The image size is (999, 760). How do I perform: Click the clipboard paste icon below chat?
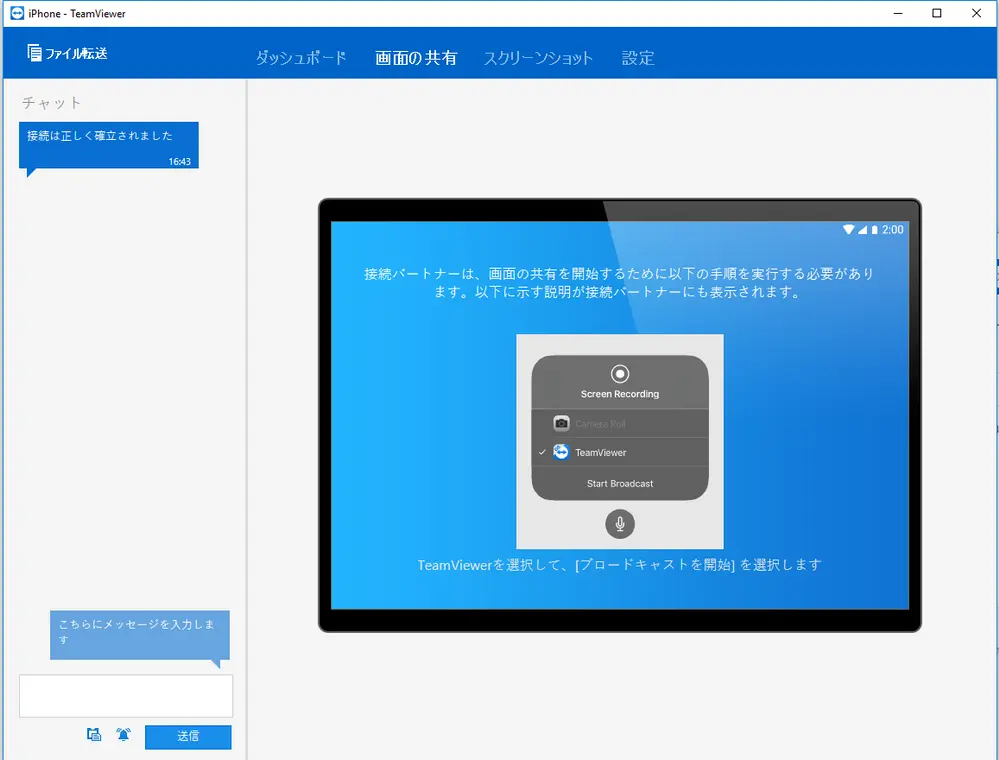(x=94, y=735)
